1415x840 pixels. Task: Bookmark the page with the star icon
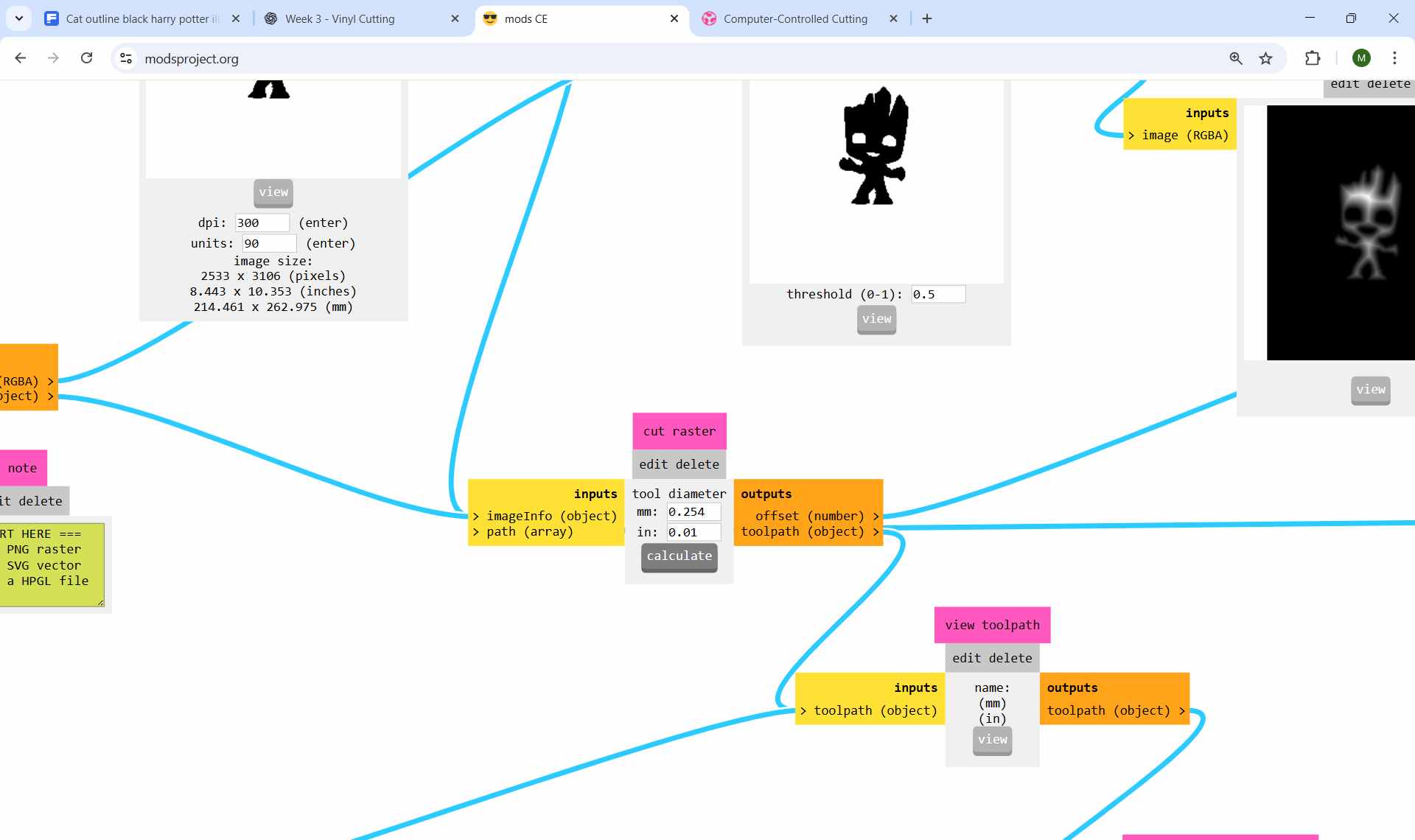tap(1266, 58)
